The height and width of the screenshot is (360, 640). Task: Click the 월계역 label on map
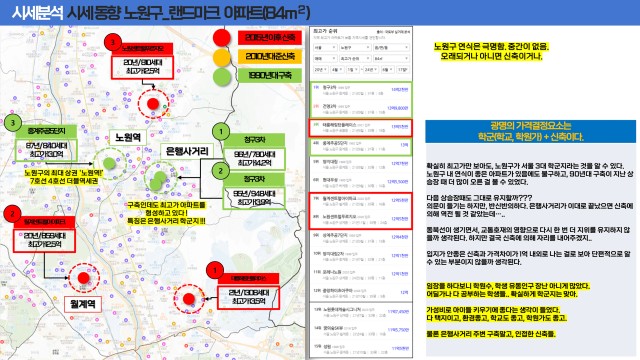(x=83, y=304)
